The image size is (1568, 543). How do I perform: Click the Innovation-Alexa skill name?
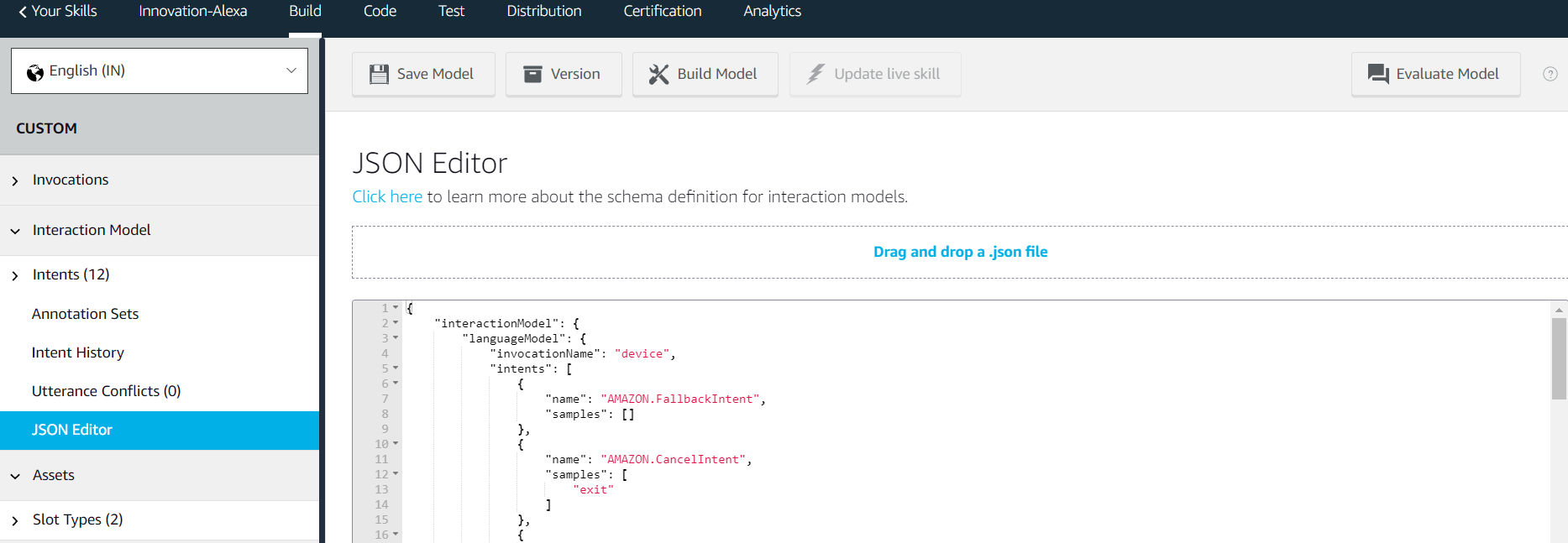pos(193,11)
